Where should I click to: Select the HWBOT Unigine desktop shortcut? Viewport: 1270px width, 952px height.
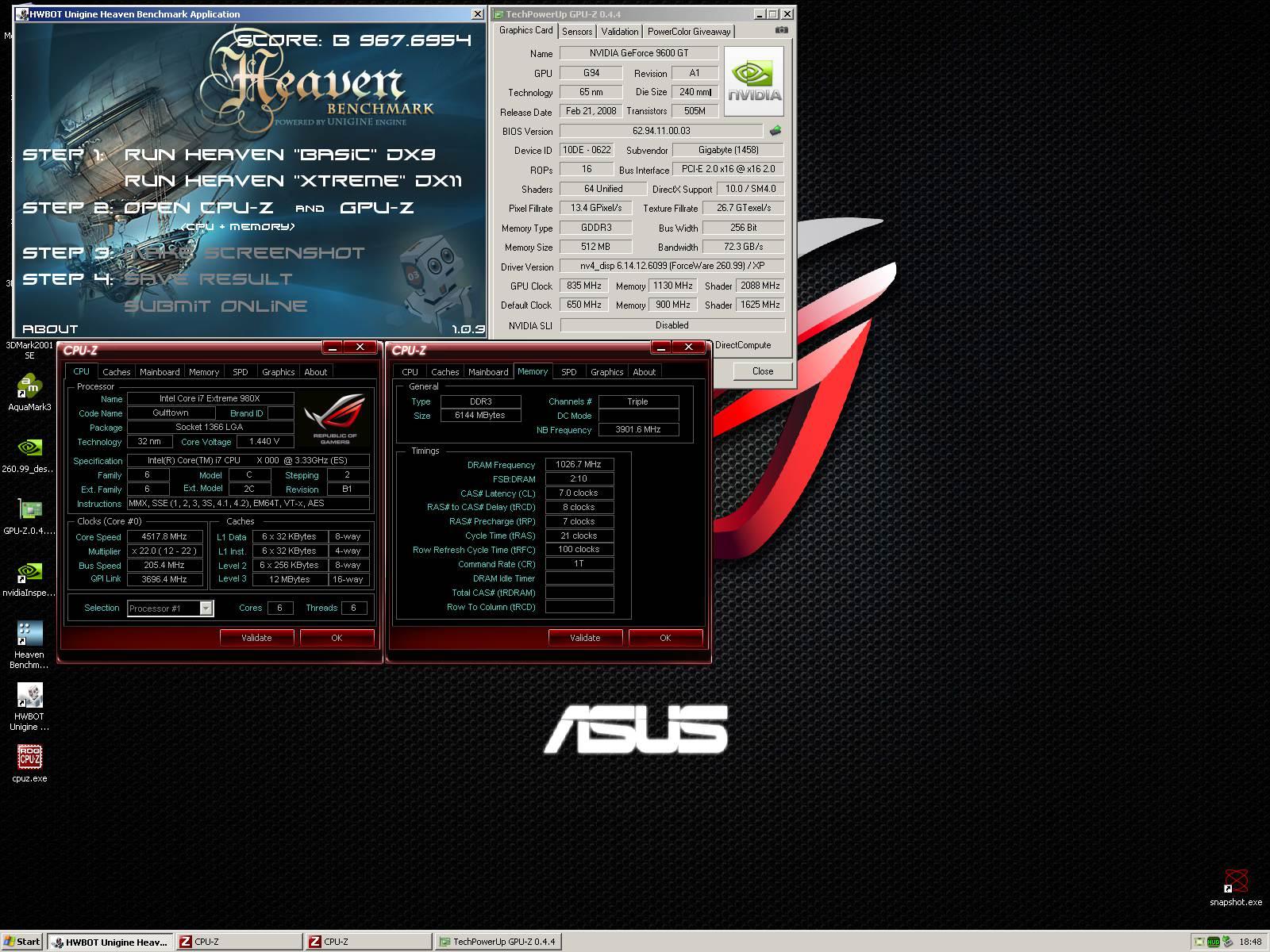coord(29,707)
